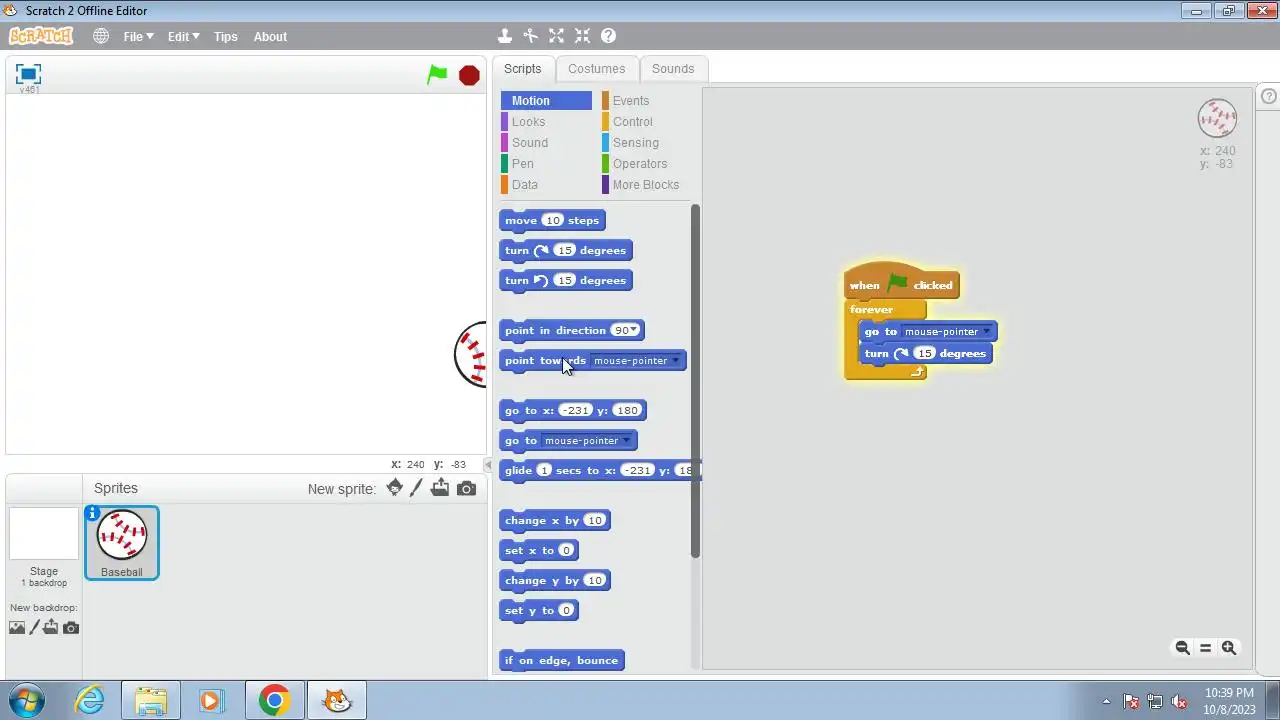Select the More Blocks category
This screenshot has height=720, width=1280.
[645, 185]
